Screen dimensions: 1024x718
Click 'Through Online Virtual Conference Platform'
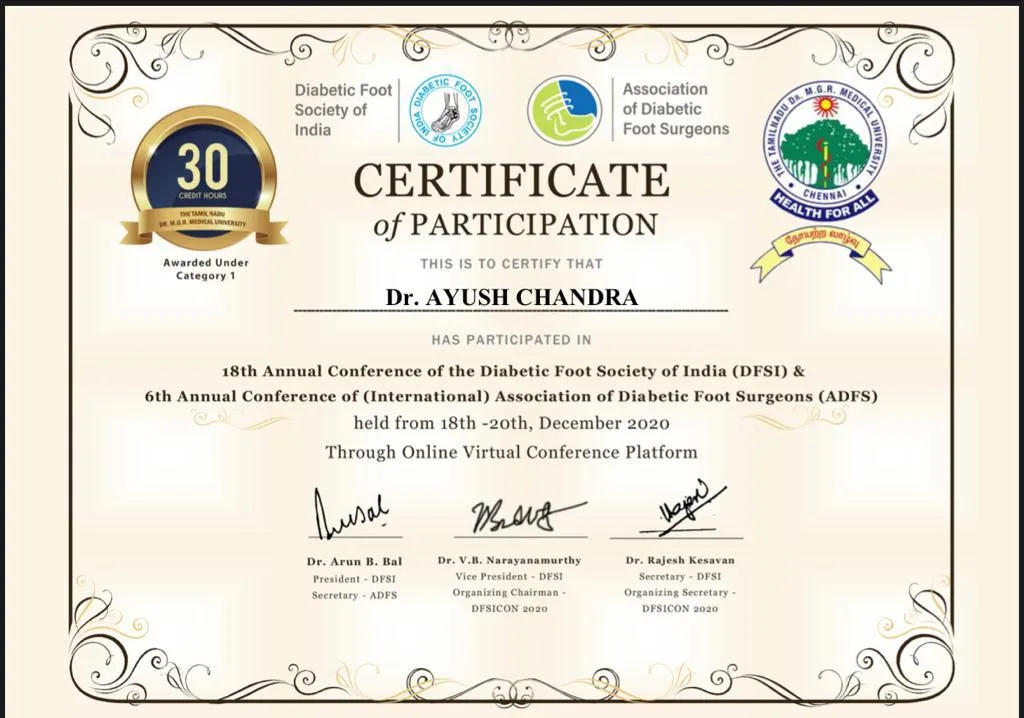(x=511, y=452)
